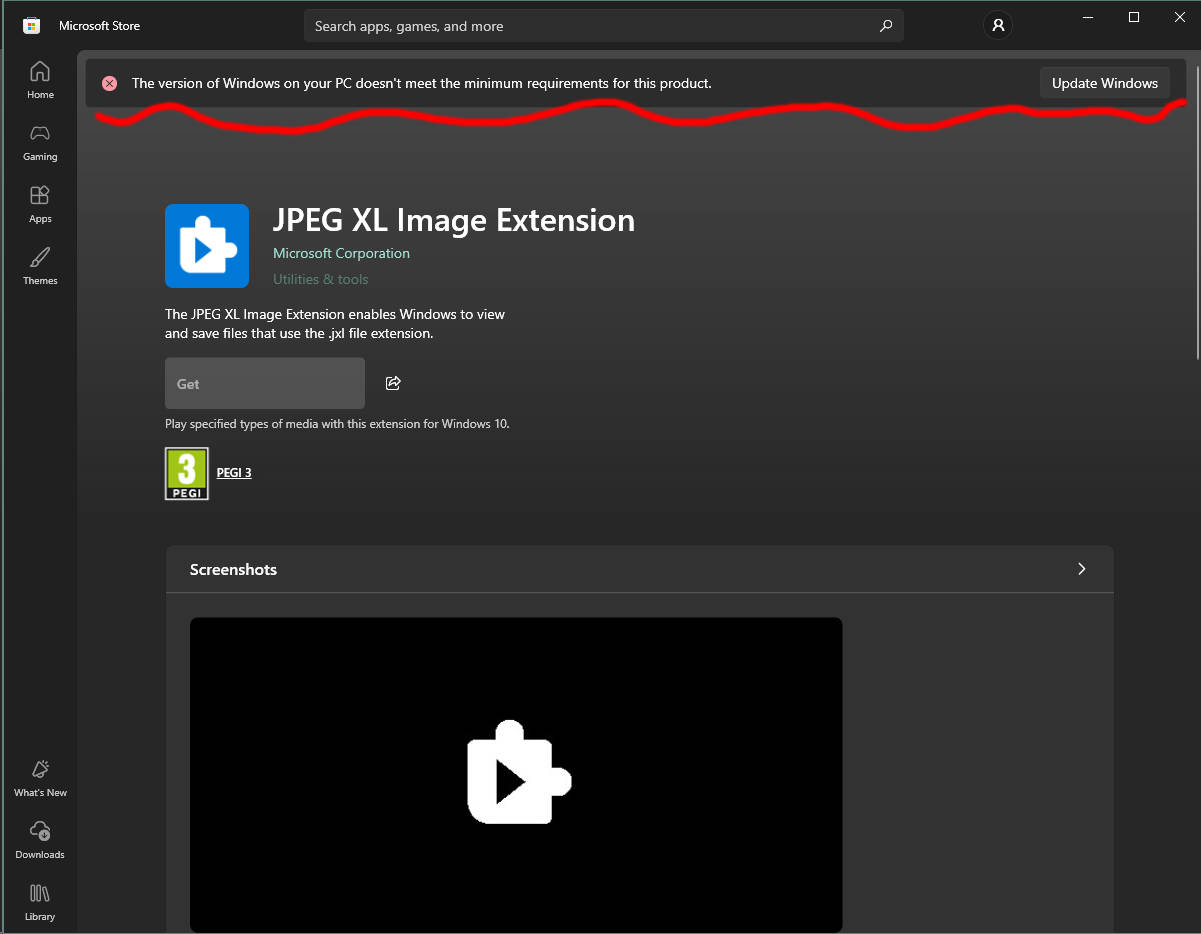Close the Microsoft Store window
This screenshot has height=934, width=1201.
[x=1179, y=17]
